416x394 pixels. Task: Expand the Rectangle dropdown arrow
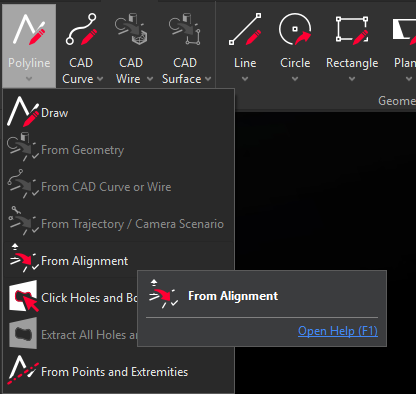pos(352,79)
